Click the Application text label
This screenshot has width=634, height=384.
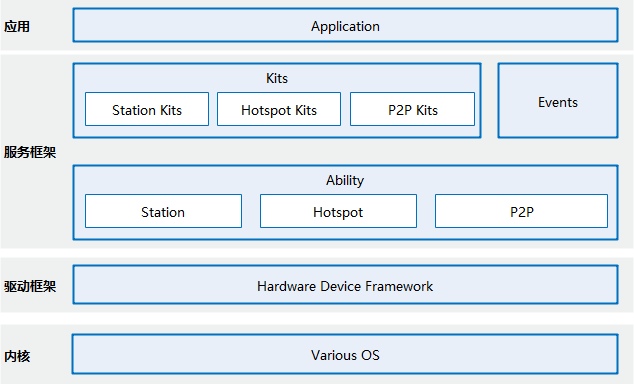tap(345, 27)
